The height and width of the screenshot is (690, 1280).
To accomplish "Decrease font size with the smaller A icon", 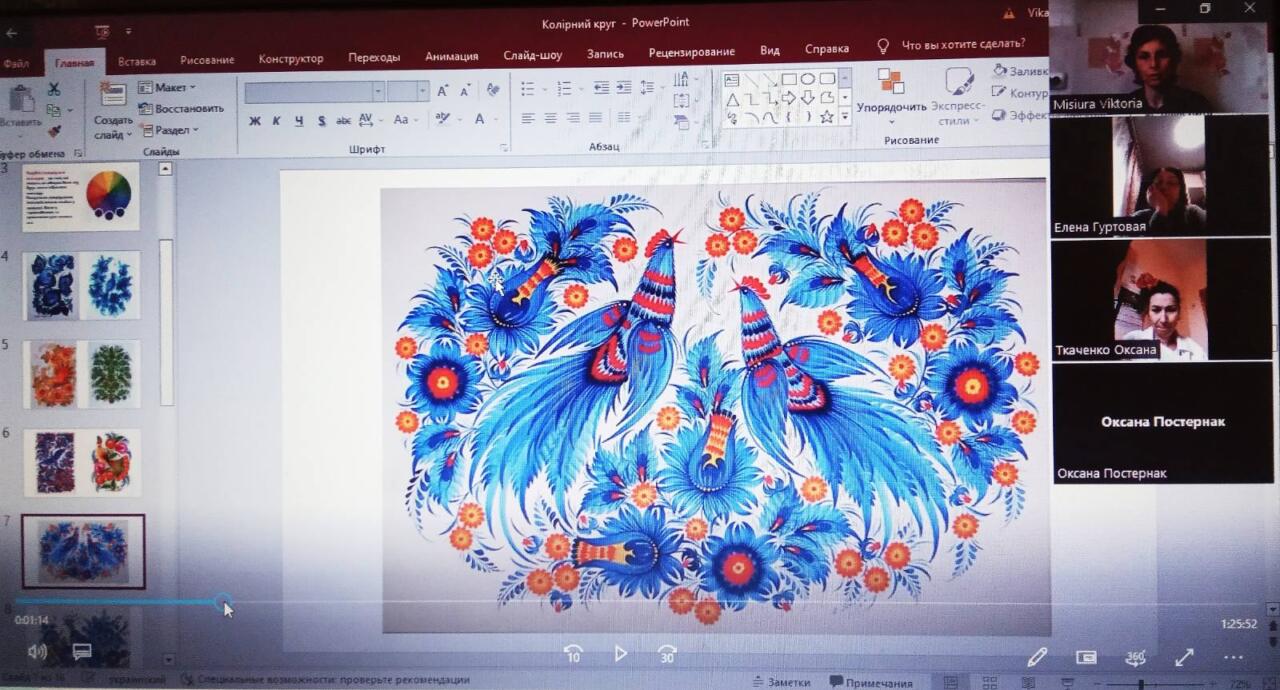I will pyautogui.click(x=465, y=91).
